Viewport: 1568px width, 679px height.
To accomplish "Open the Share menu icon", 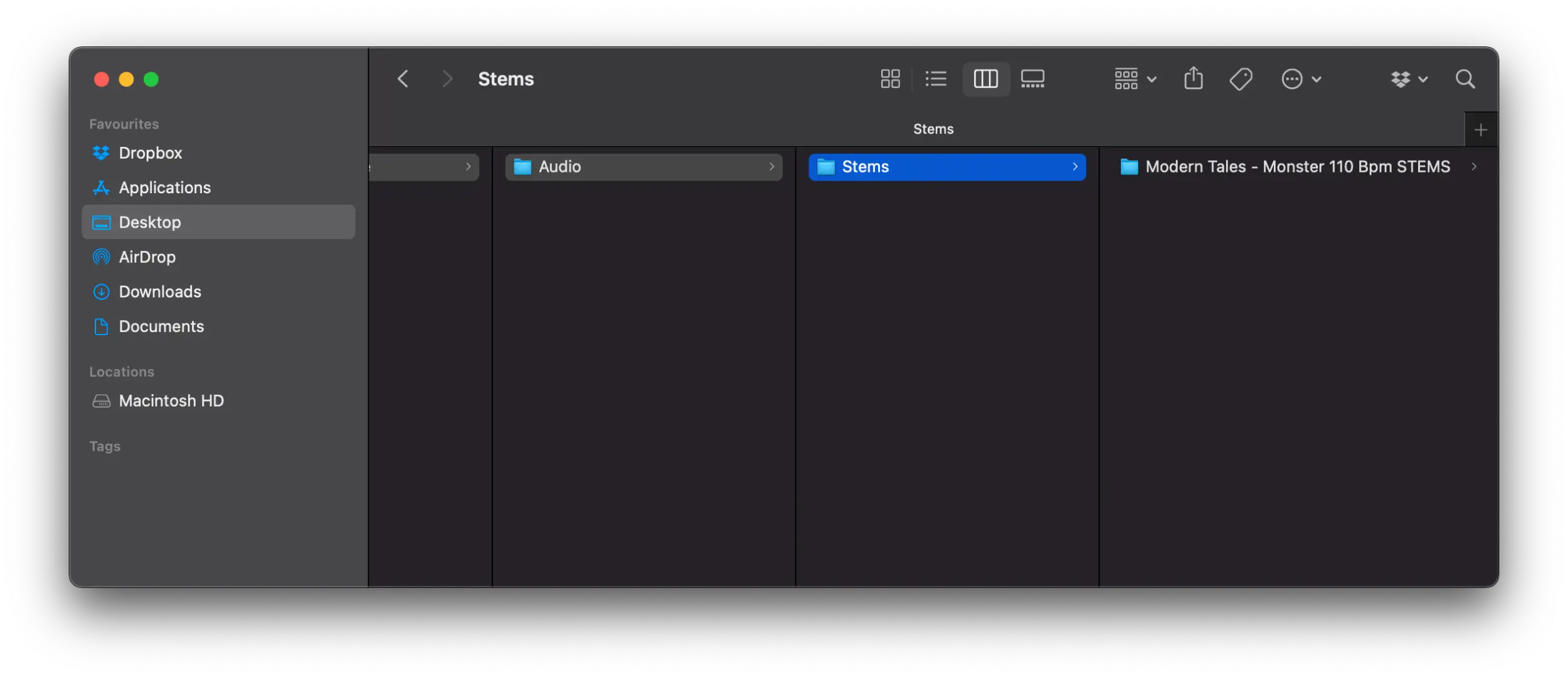I will click(1193, 79).
